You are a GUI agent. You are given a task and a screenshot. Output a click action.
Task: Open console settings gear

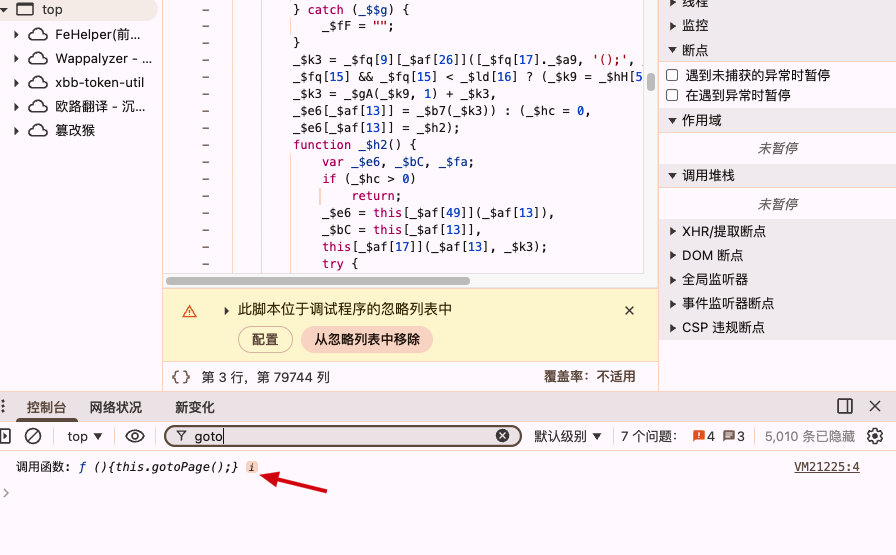(x=875, y=437)
